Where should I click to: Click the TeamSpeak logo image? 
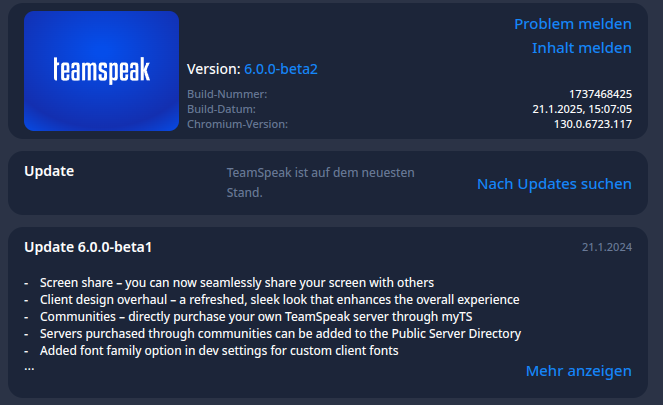[x=101, y=71]
